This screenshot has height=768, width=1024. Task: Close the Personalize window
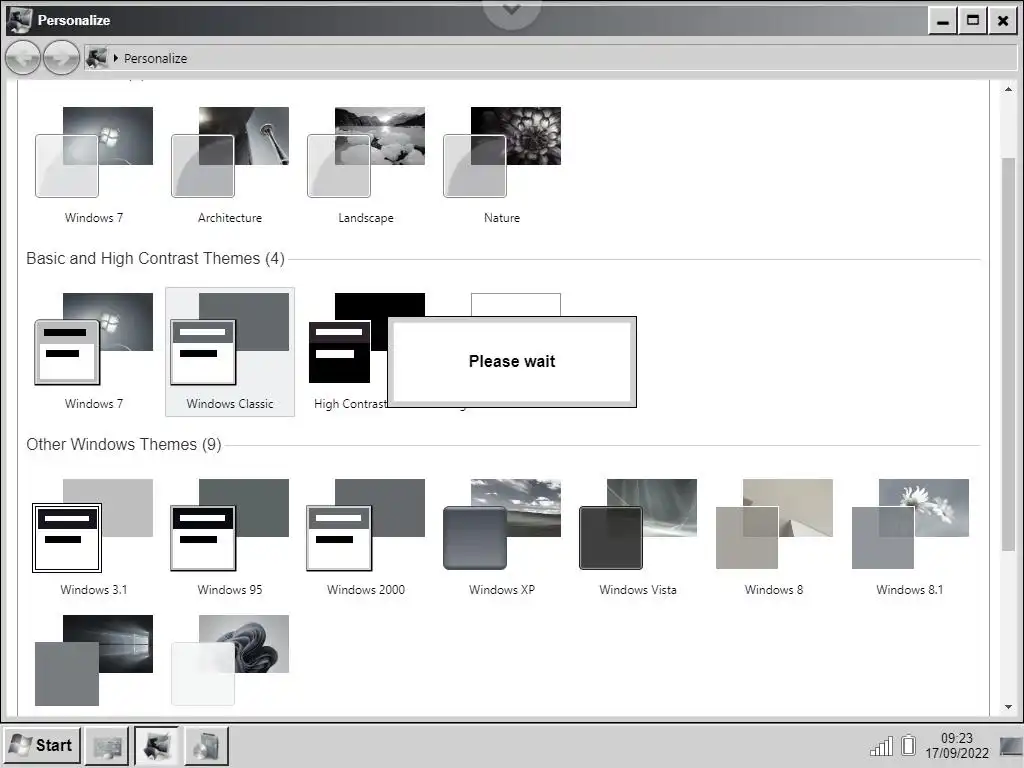point(1002,21)
